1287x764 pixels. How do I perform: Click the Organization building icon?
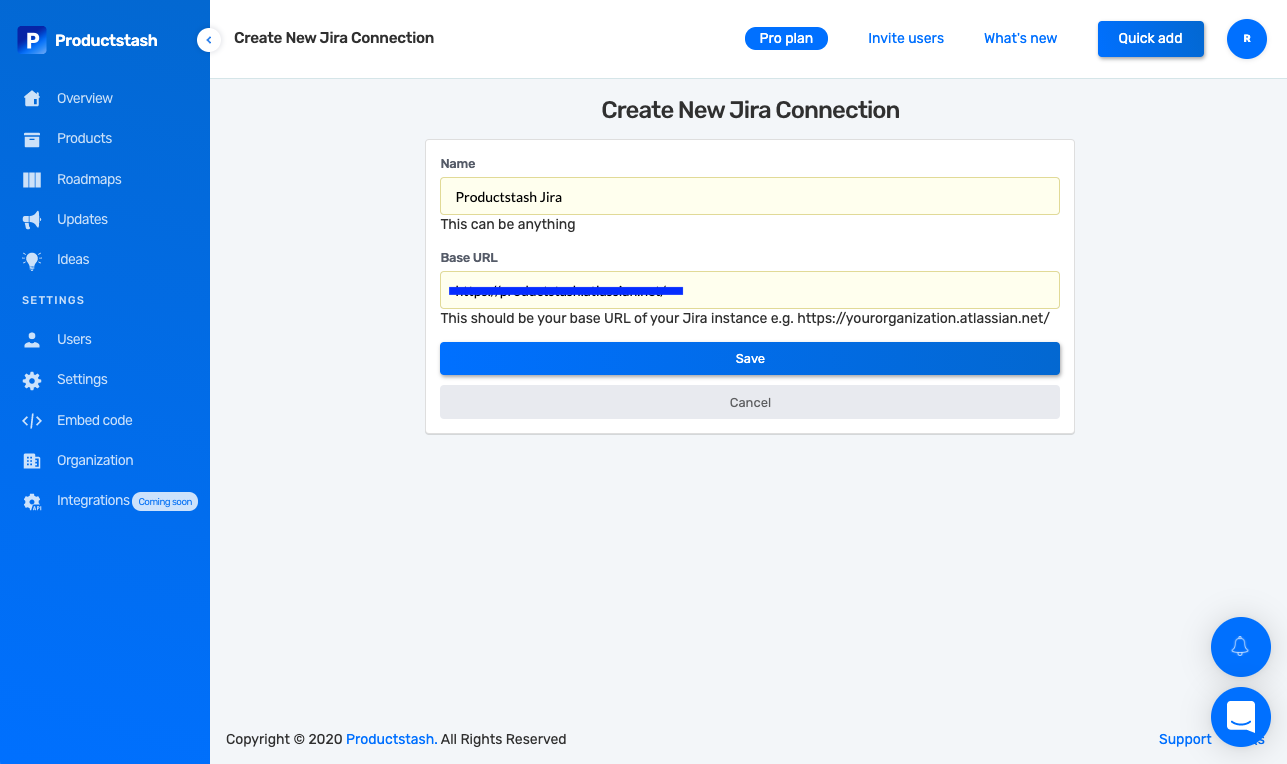tap(32, 461)
